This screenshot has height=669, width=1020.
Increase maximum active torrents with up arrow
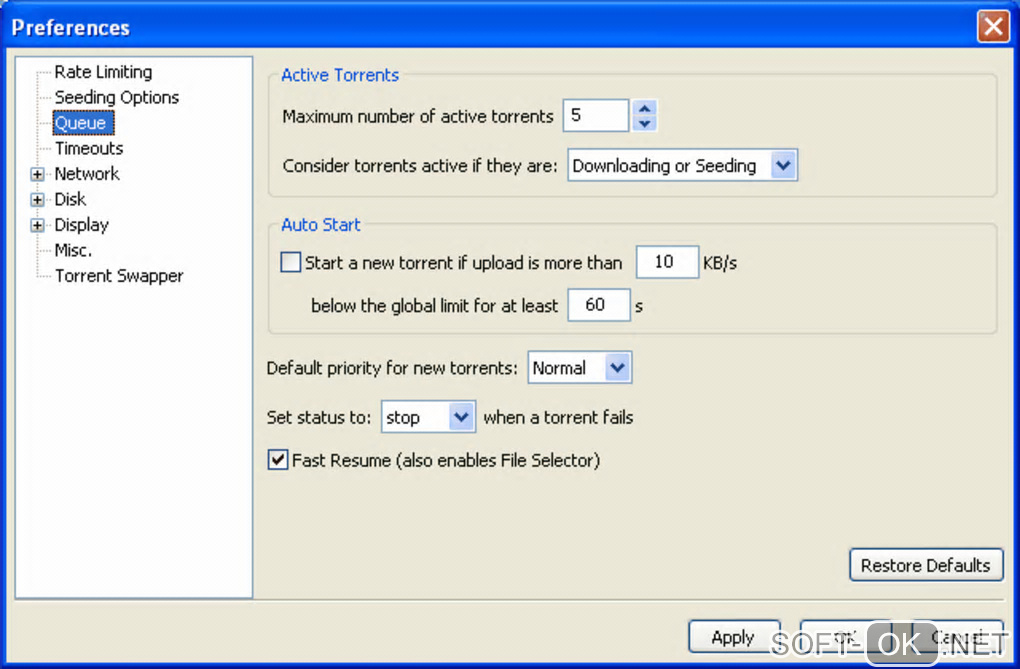pos(644,108)
